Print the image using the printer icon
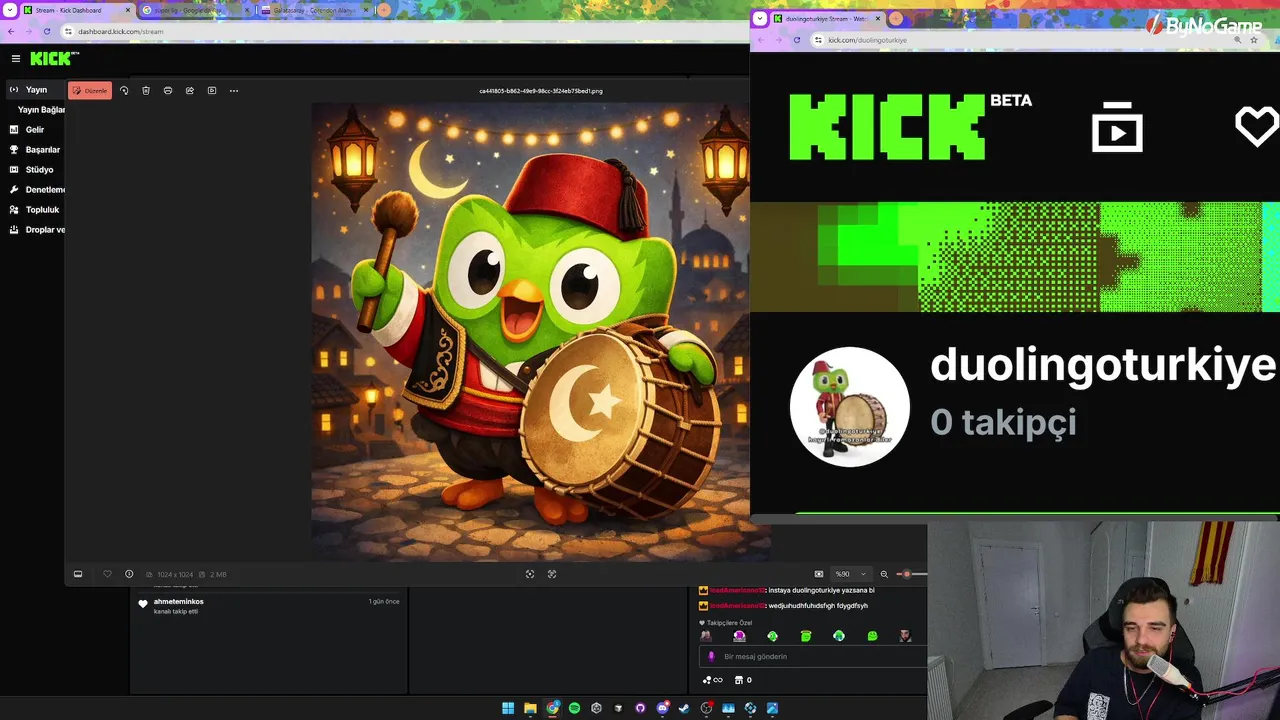This screenshot has width=1280, height=720. (168, 90)
